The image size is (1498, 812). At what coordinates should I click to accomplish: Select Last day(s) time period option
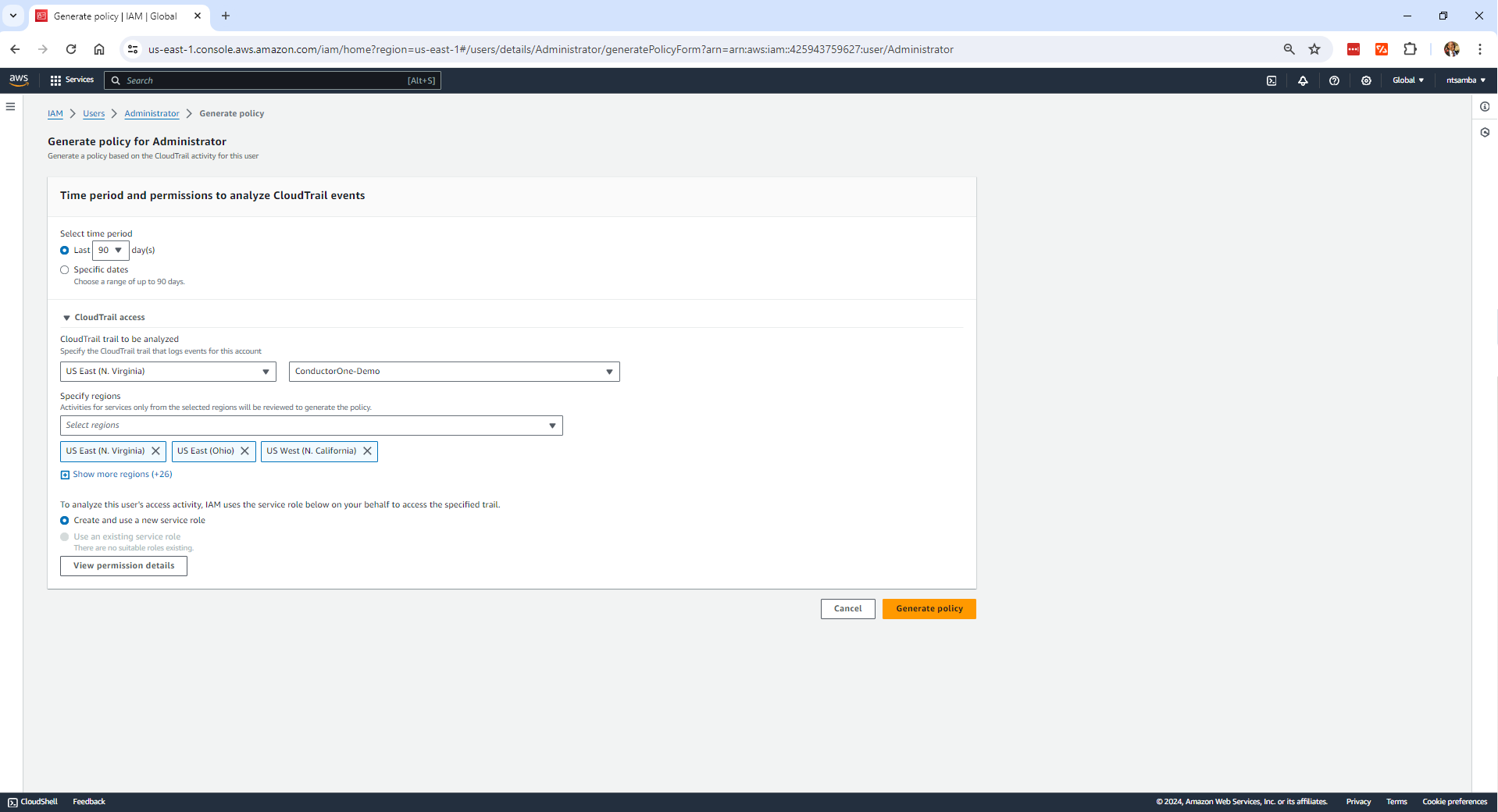pyautogui.click(x=65, y=250)
